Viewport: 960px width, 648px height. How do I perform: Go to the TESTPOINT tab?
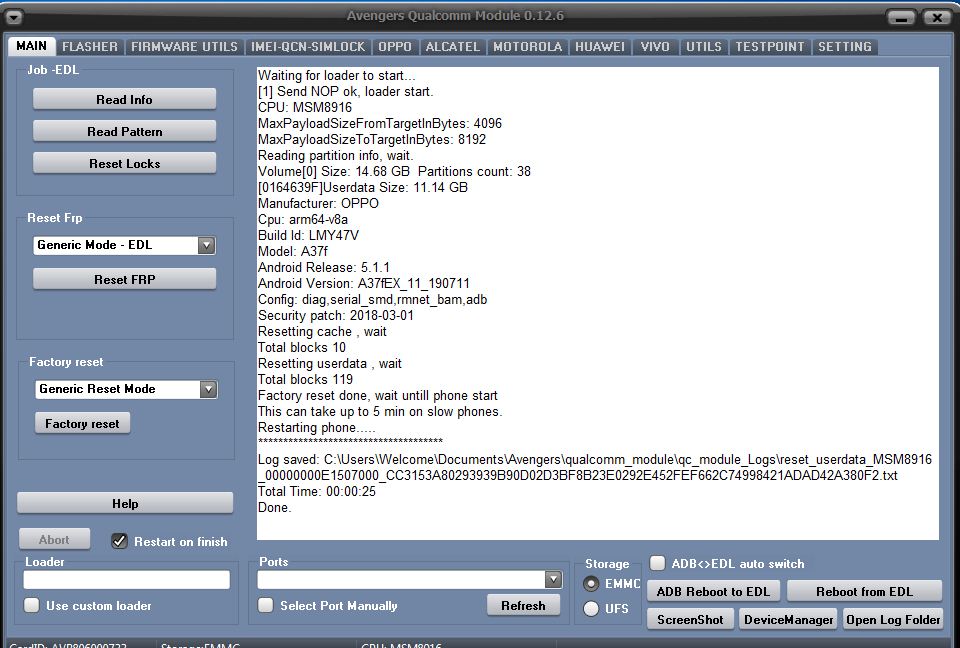tap(770, 47)
